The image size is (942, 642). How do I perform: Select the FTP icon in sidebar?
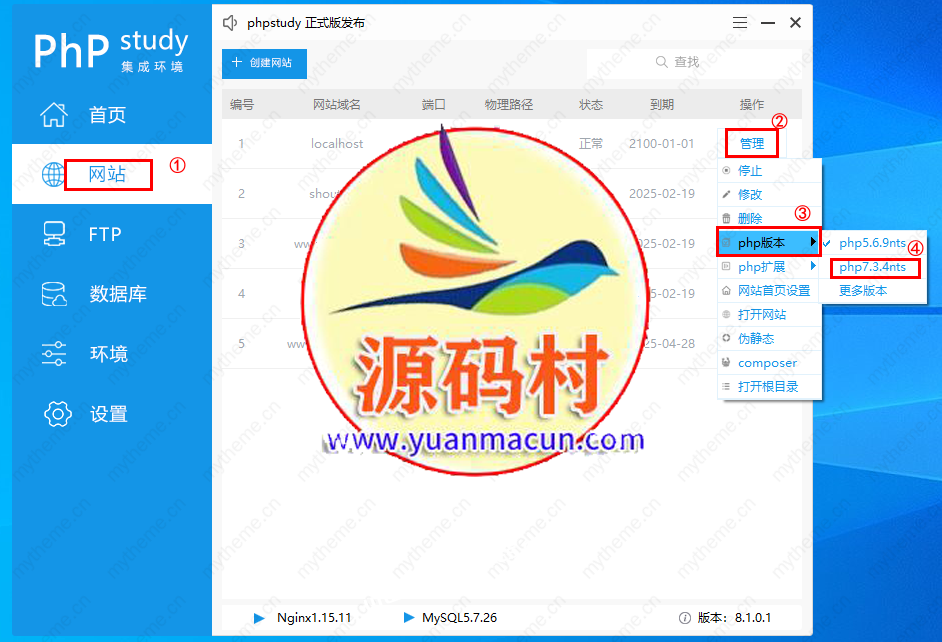click(54, 234)
